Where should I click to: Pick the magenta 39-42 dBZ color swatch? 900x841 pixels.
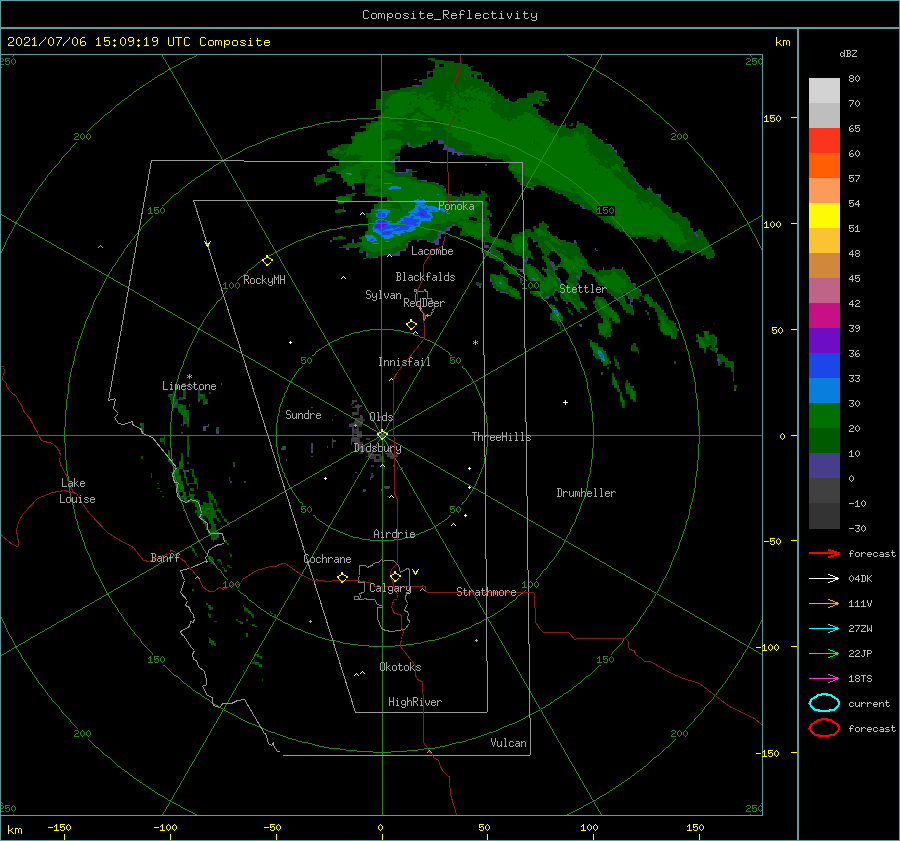click(824, 316)
